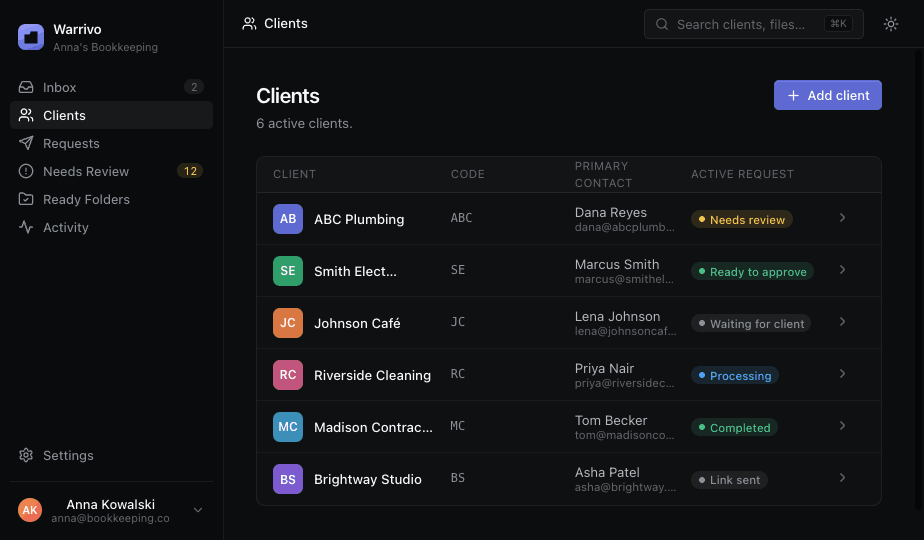Click the ACTIVE REQUEST column header
Screen dimensions: 924x540
[742, 174]
